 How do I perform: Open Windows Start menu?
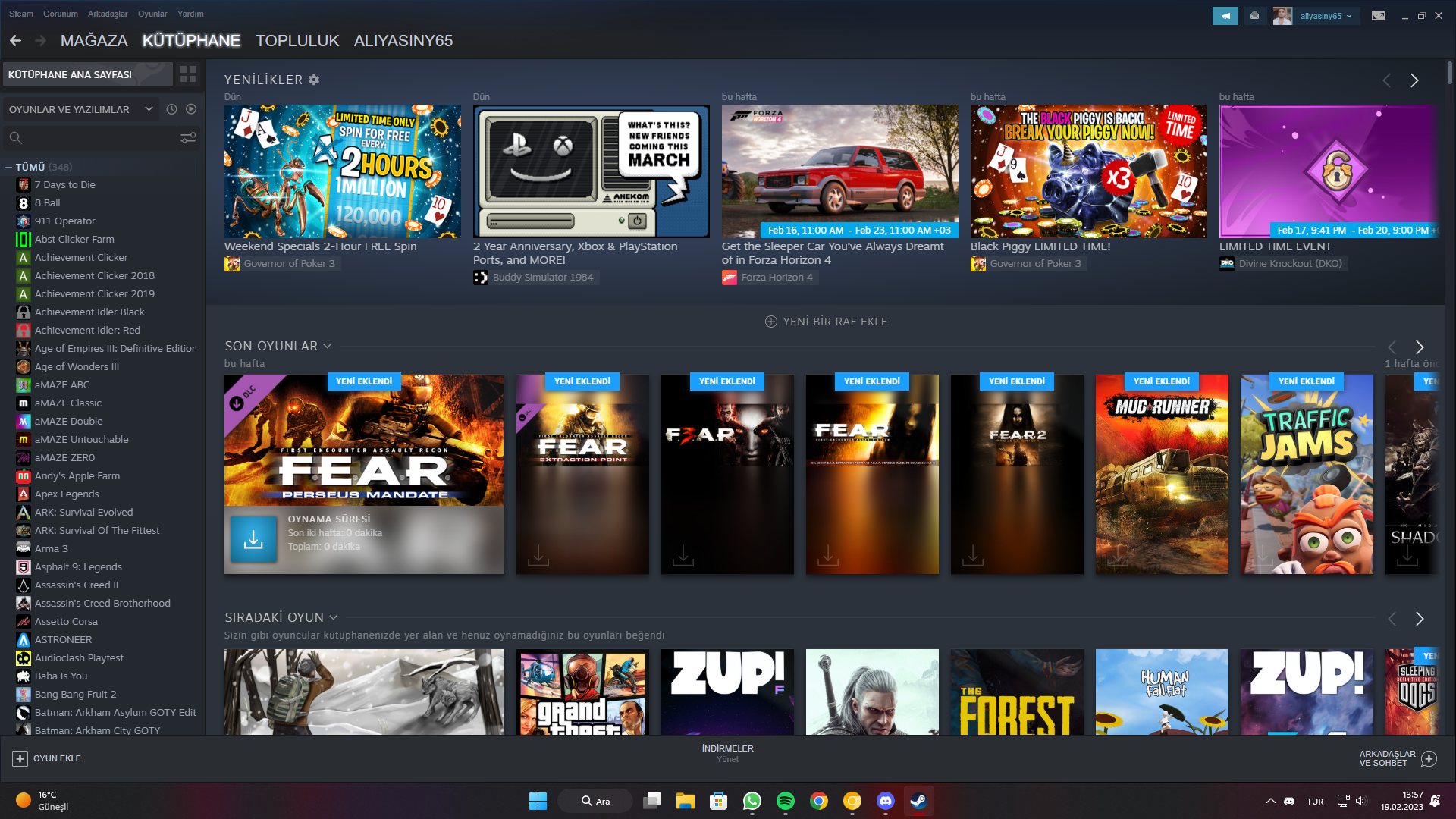[538, 801]
